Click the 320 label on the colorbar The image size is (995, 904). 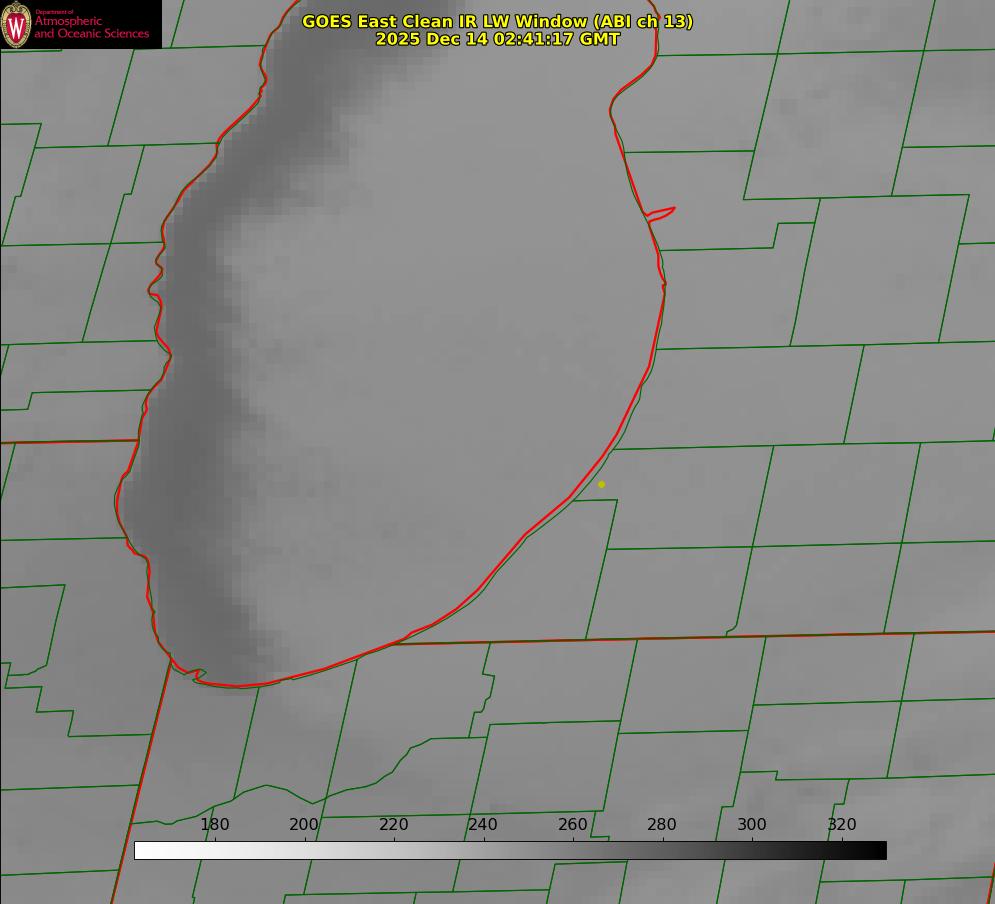842,824
